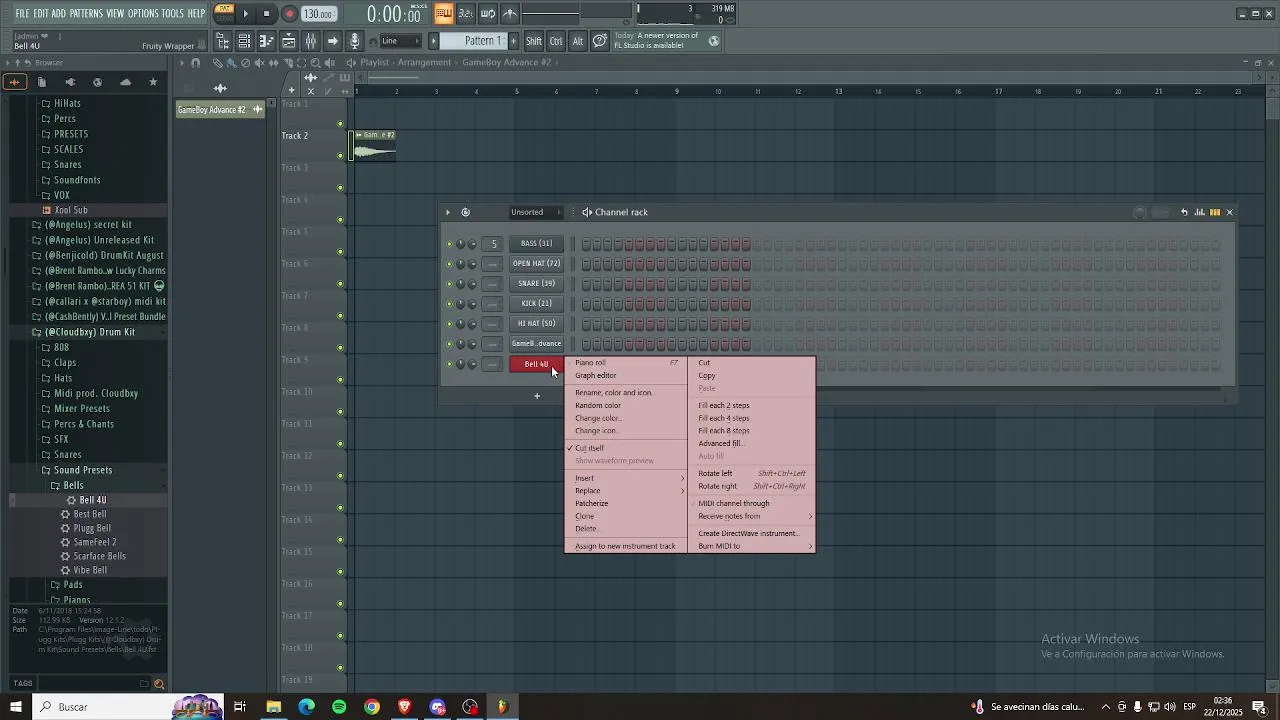Viewport: 1280px width, 720px height.
Task: Expand the Replace submenu
Action: click(x=626, y=491)
